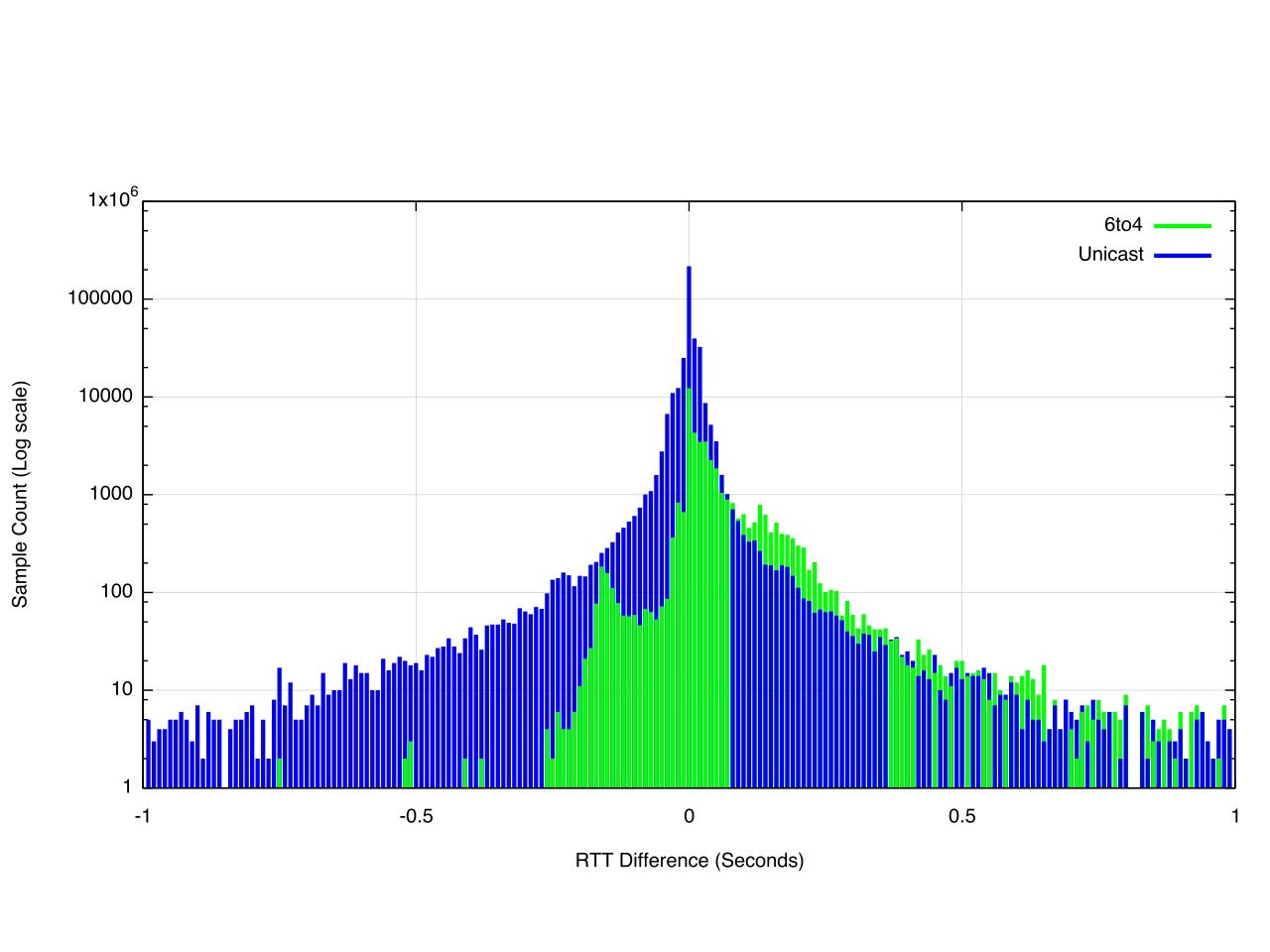The height and width of the screenshot is (952, 1270).
Task: Click the tallest blue Unicast bar's peak
Action: [689, 269]
